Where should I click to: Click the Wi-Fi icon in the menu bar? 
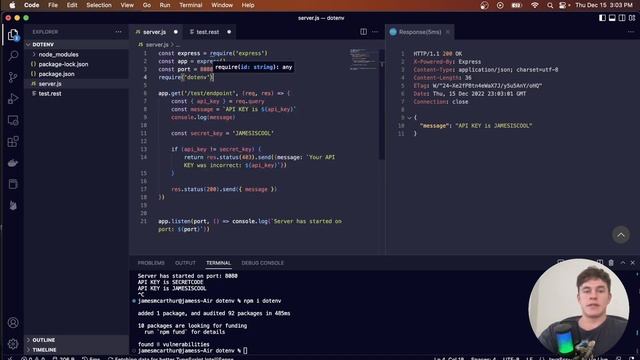(535, 5)
